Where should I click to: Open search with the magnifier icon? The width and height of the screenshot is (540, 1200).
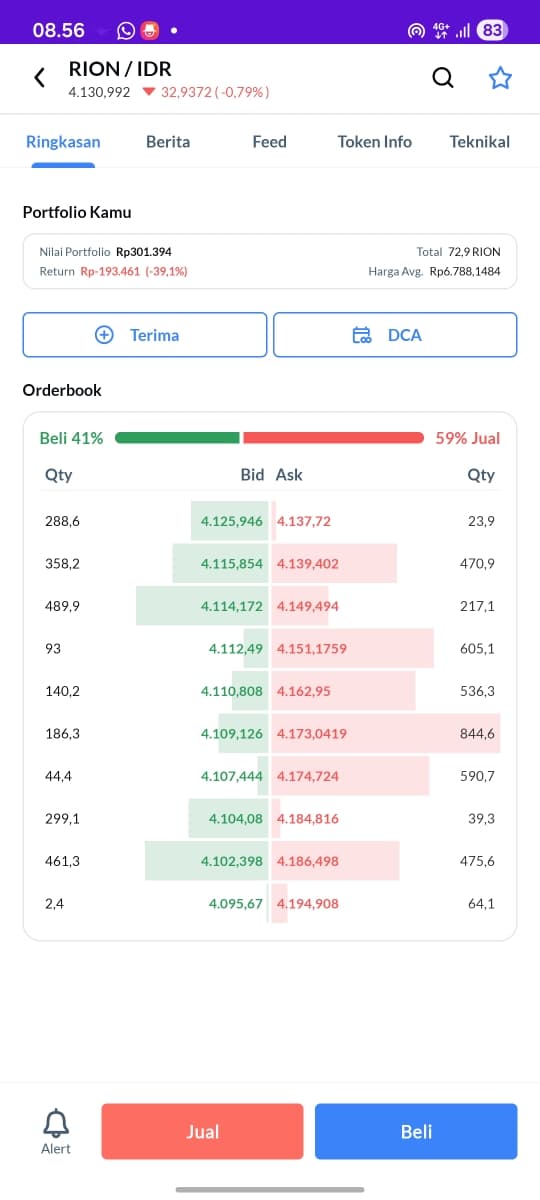443,78
